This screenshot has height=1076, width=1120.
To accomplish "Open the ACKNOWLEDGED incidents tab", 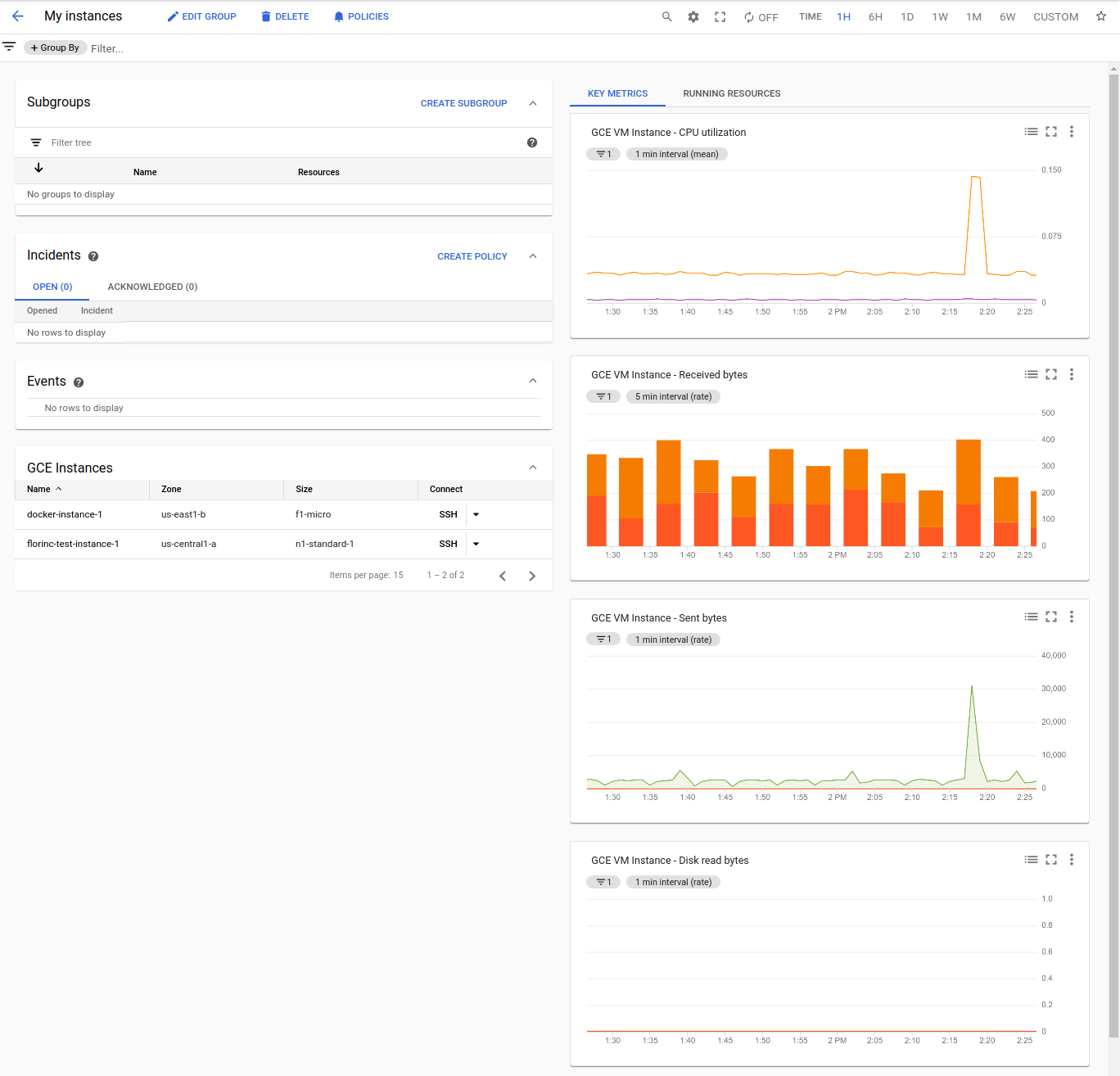I will pyautogui.click(x=152, y=287).
